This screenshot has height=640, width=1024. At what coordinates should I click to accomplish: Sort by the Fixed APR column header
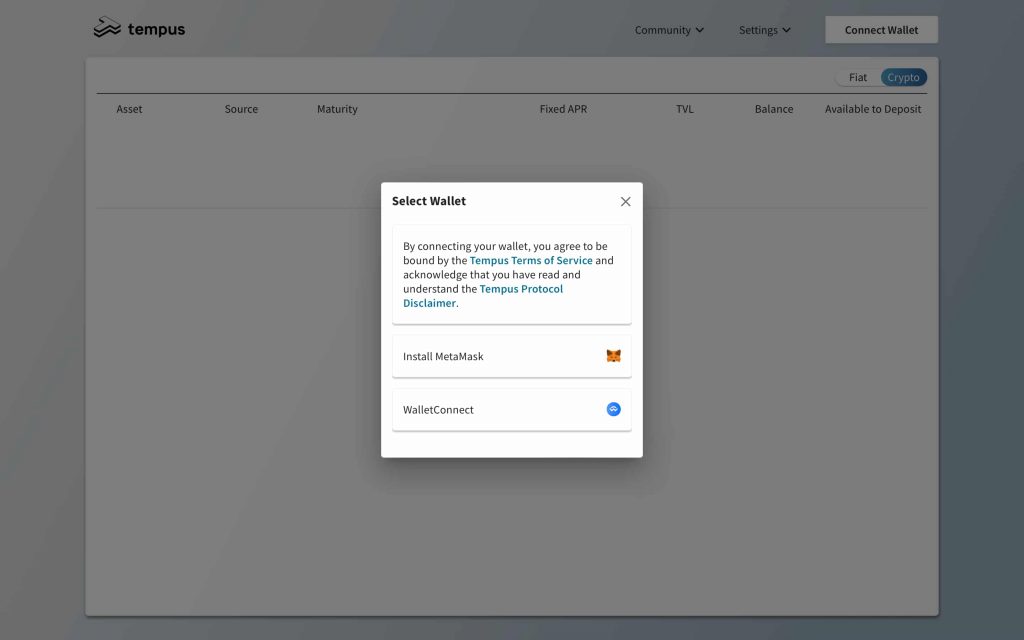coord(563,109)
